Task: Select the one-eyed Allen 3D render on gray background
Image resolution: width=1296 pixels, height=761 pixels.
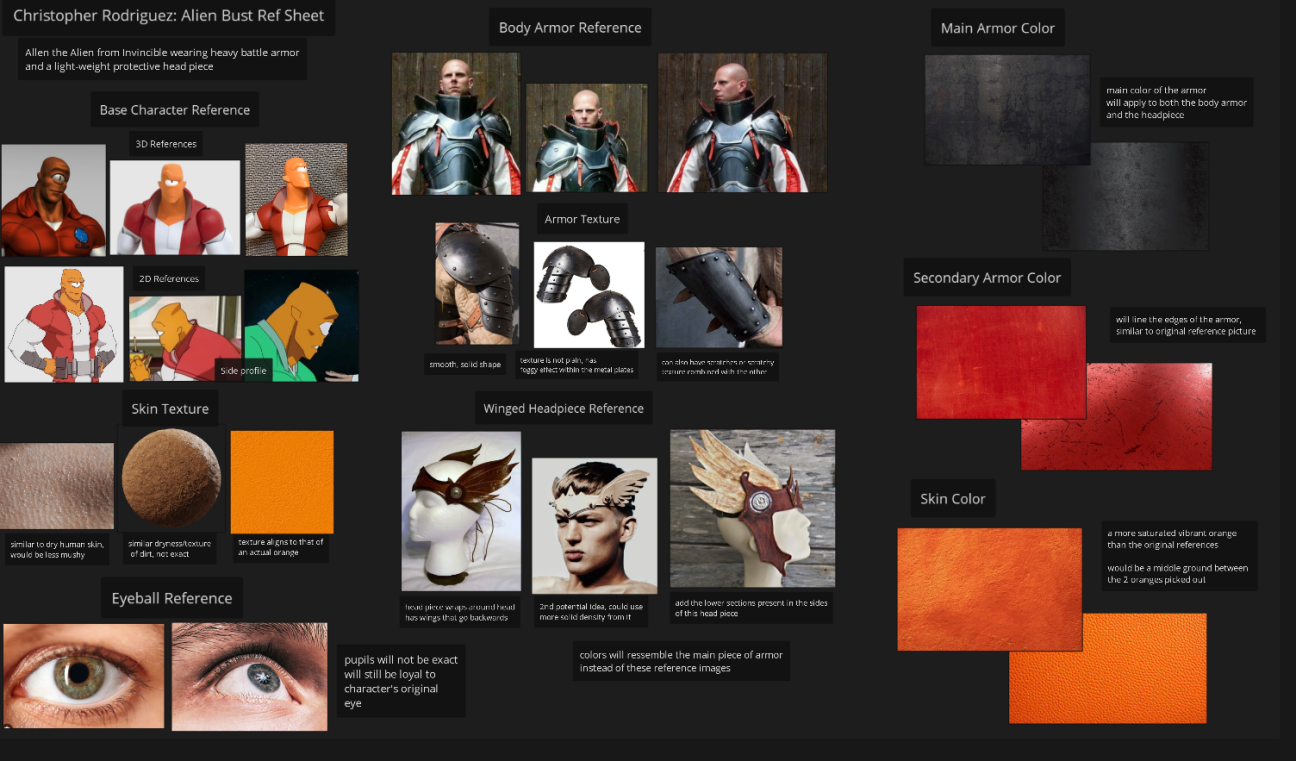Action: [53, 200]
